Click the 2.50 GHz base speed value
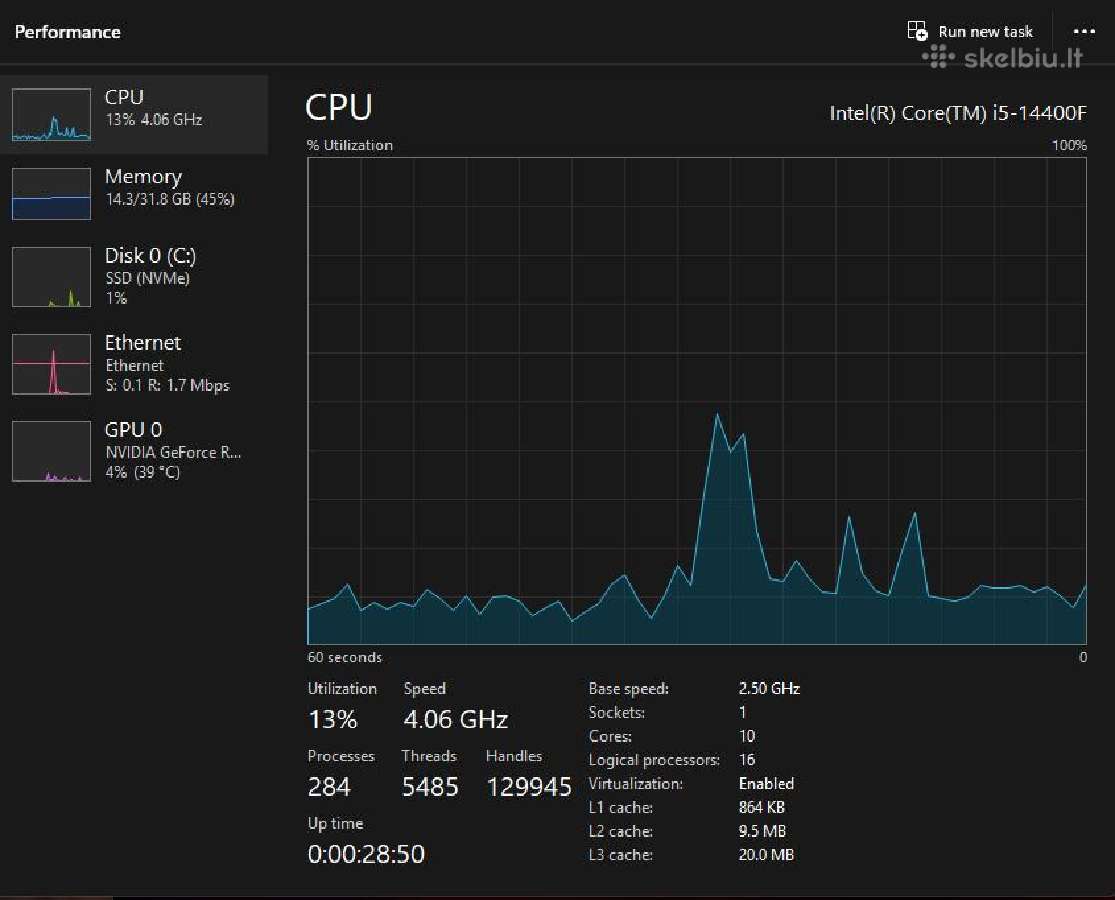 tap(769, 688)
